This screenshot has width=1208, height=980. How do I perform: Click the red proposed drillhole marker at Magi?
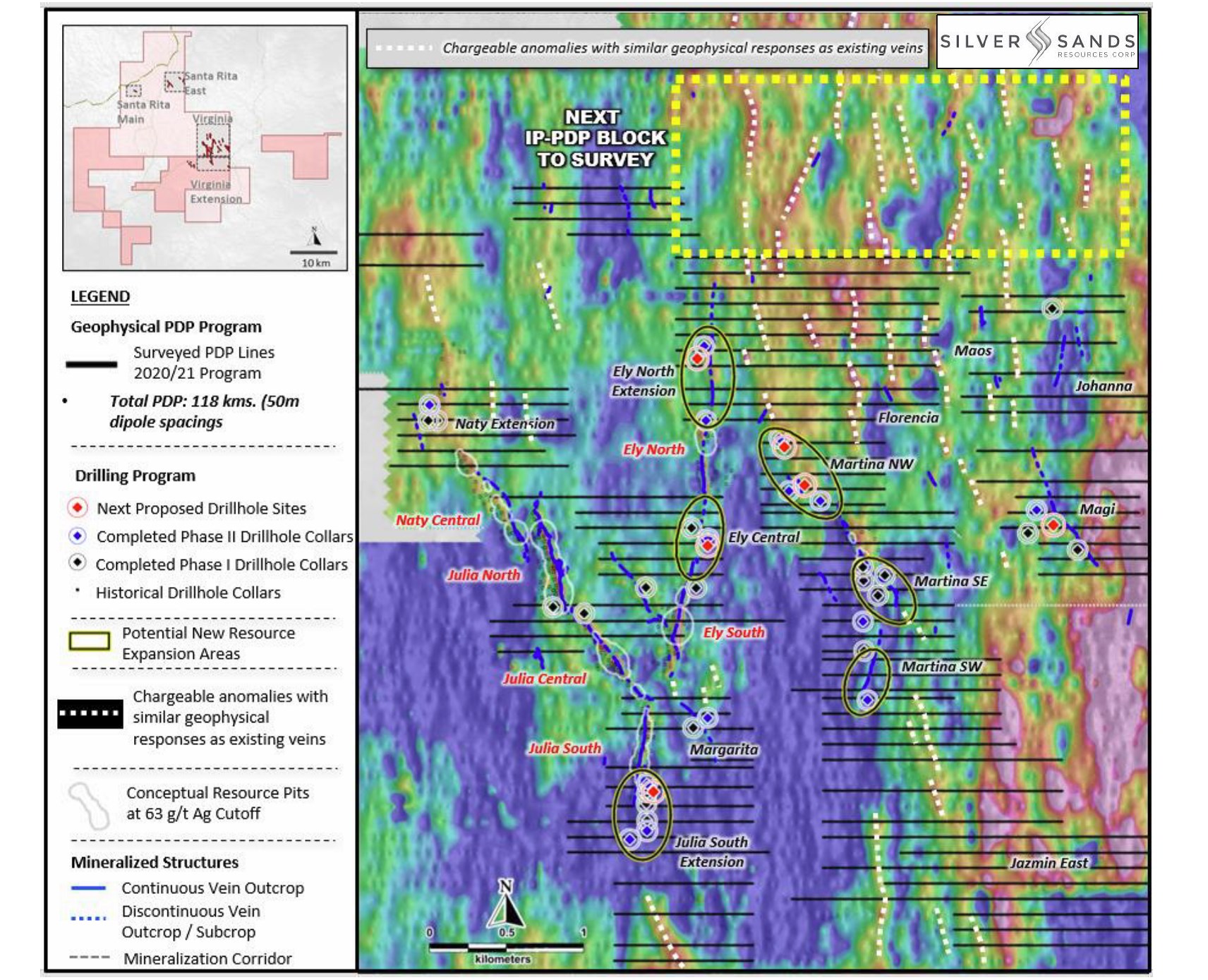1053,525
